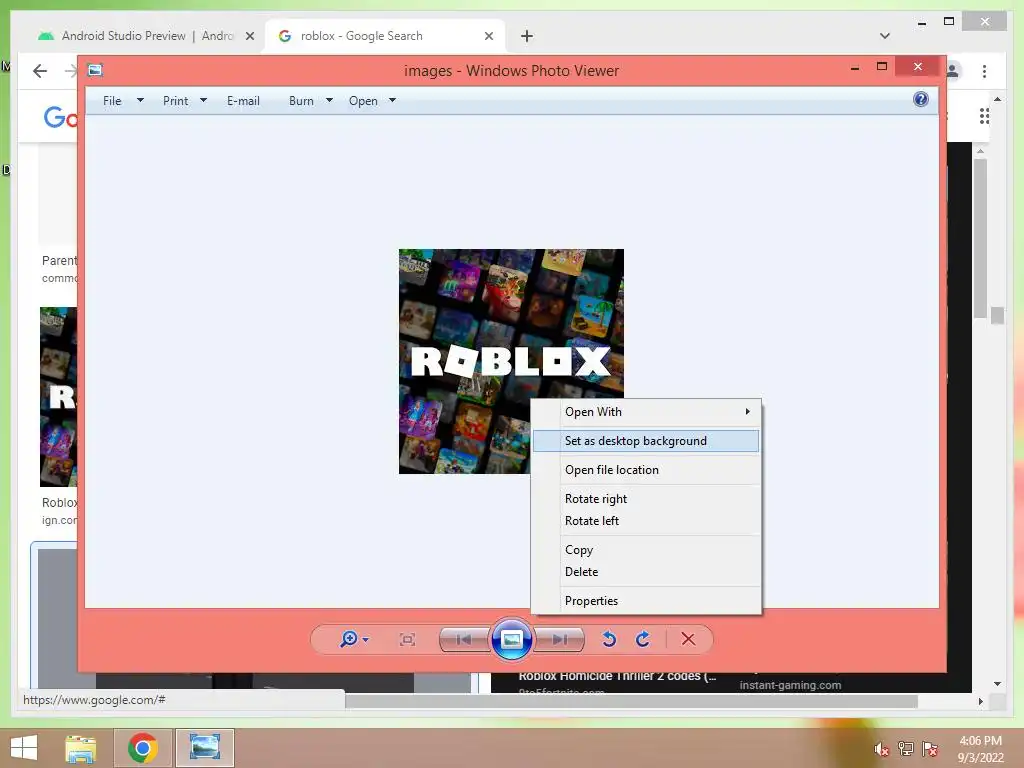Image resolution: width=1024 pixels, height=768 pixels.
Task: Open Chrome three-dot menu
Action: pyautogui.click(x=984, y=71)
